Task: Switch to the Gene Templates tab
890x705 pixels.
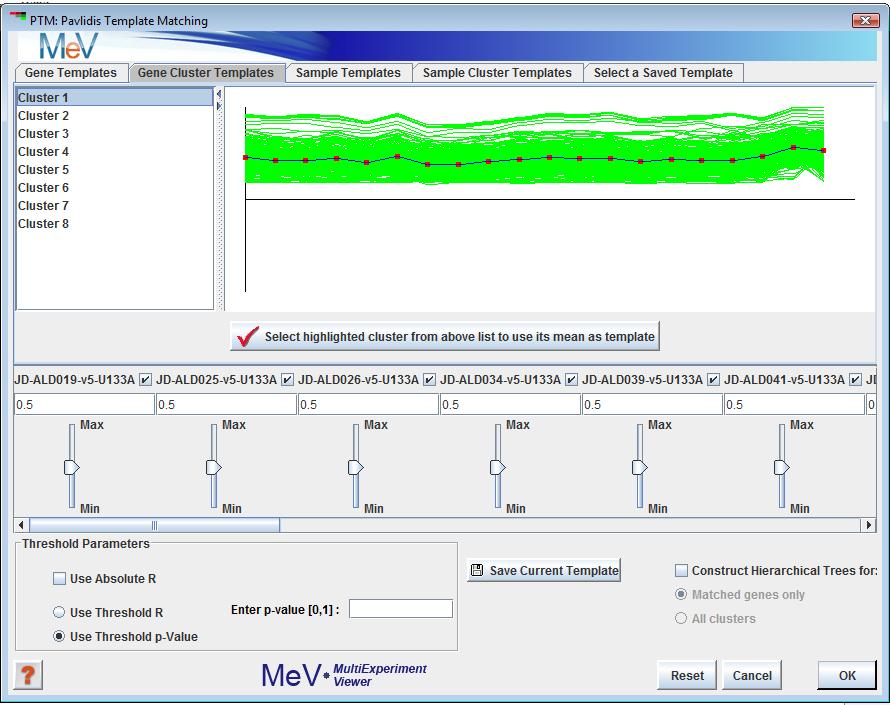Action: click(x=71, y=73)
